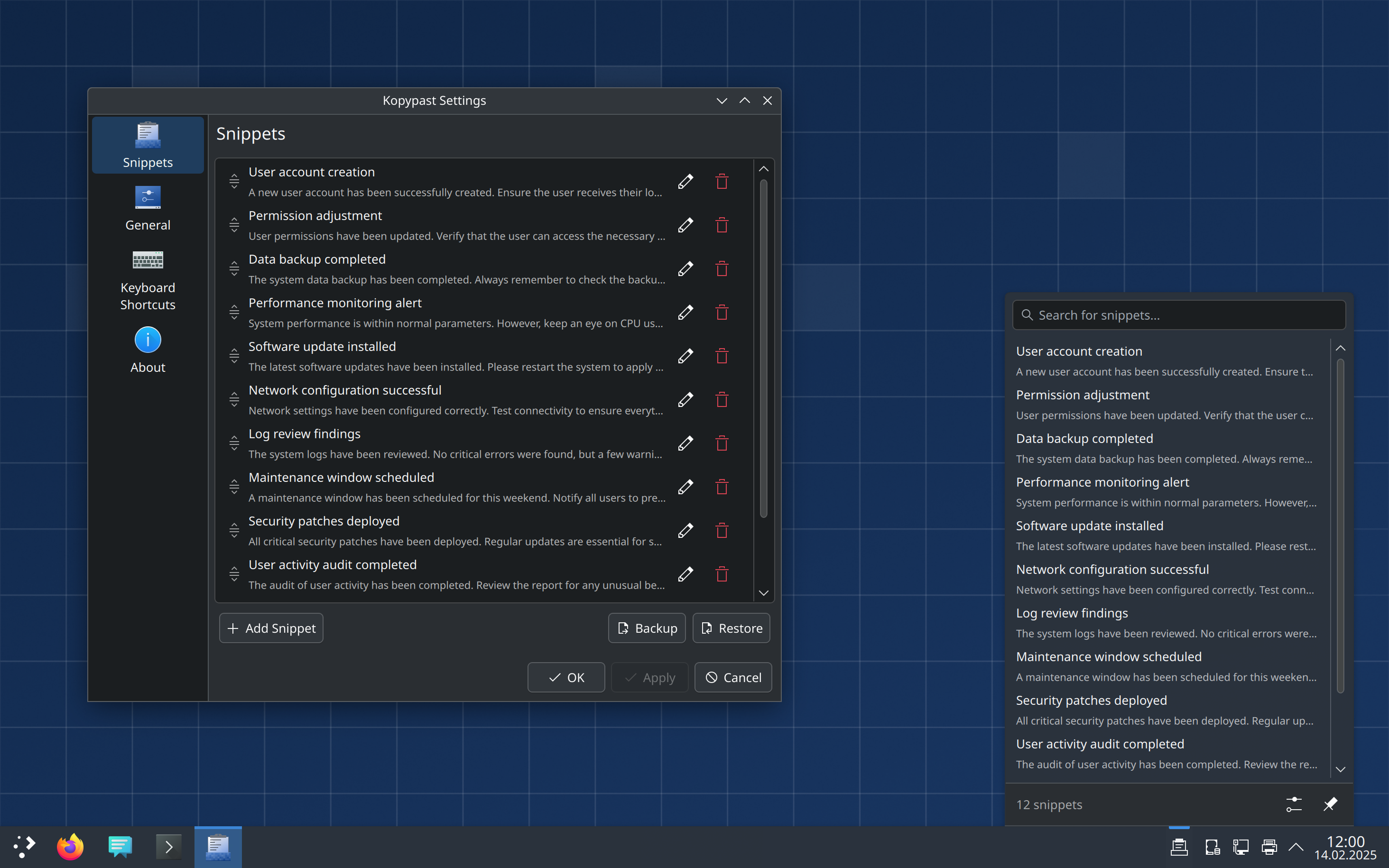Click the Restore button
This screenshot has width=1389, height=868.
point(731,628)
